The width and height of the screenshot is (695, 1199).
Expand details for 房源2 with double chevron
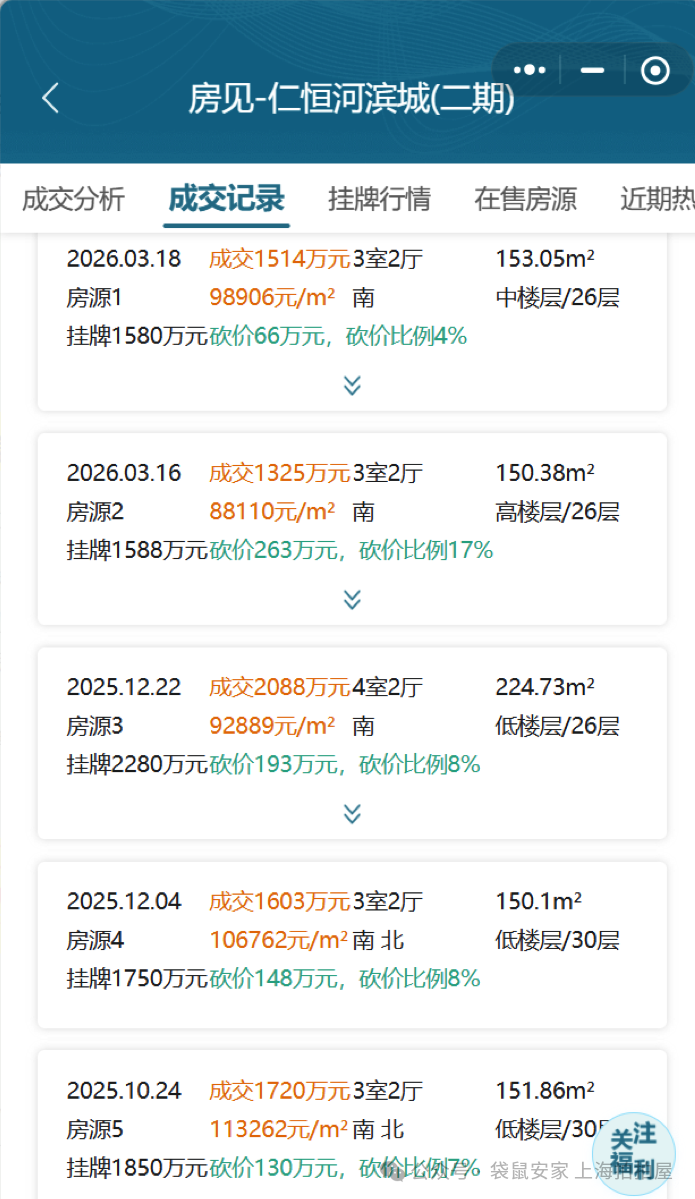pyautogui.click(x=352, y=599)
